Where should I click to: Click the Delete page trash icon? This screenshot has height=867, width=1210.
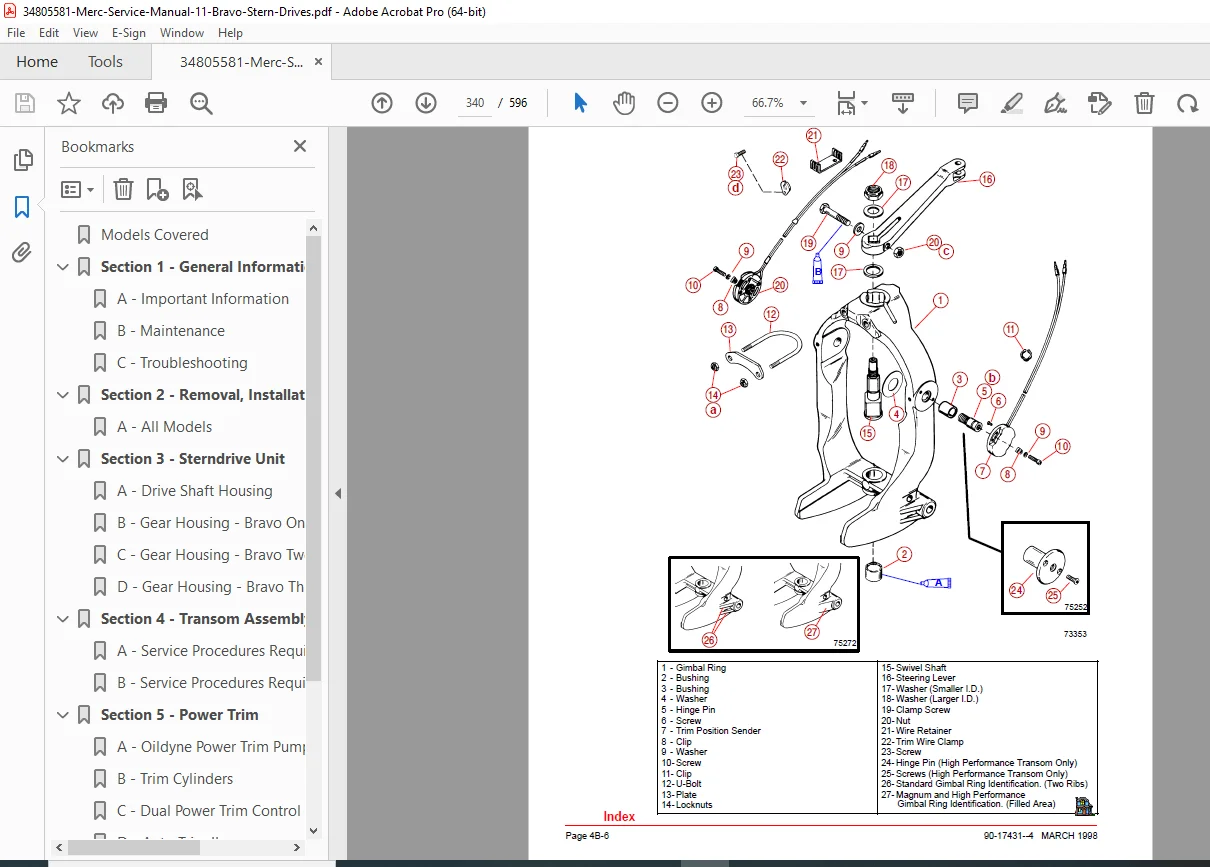tap(1144, 103)
